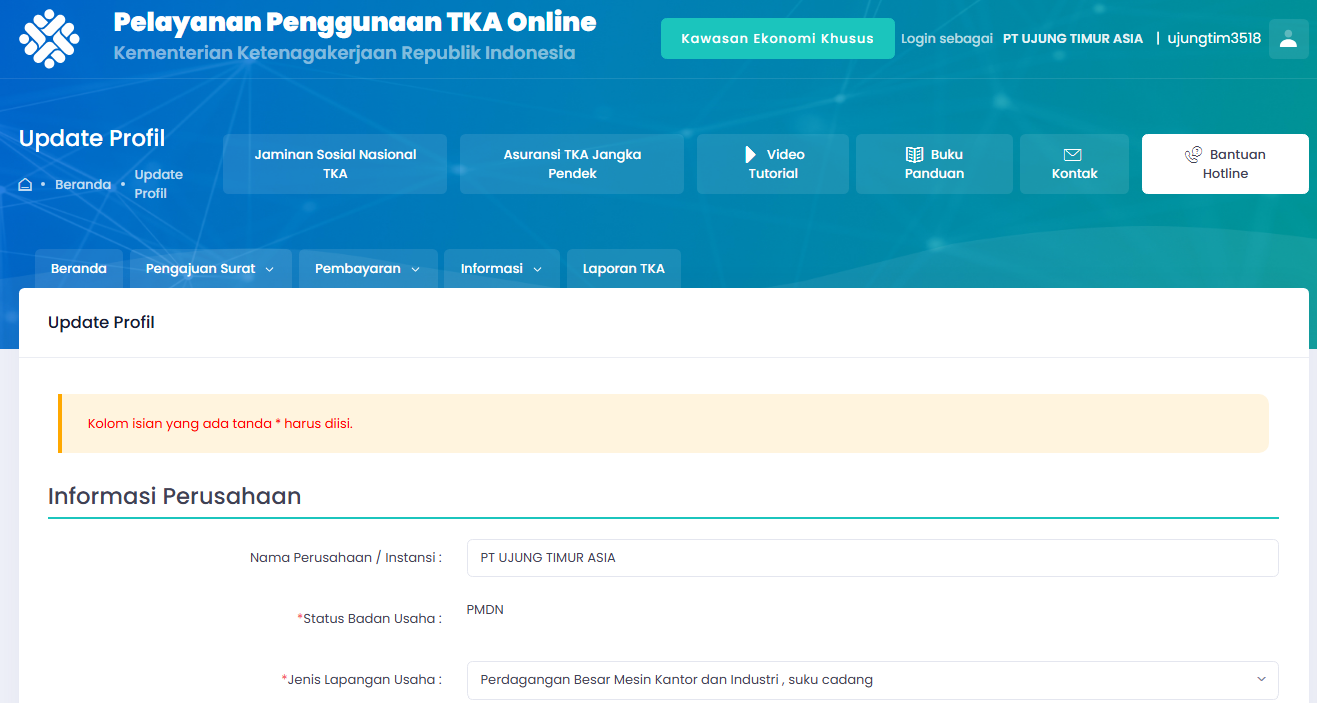Click the play icon beside Video Tutorial

pos(751,155)
